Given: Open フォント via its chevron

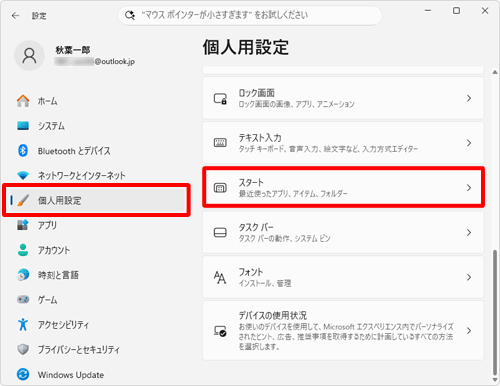Looking at the screenshot, I should pos(469,277).
